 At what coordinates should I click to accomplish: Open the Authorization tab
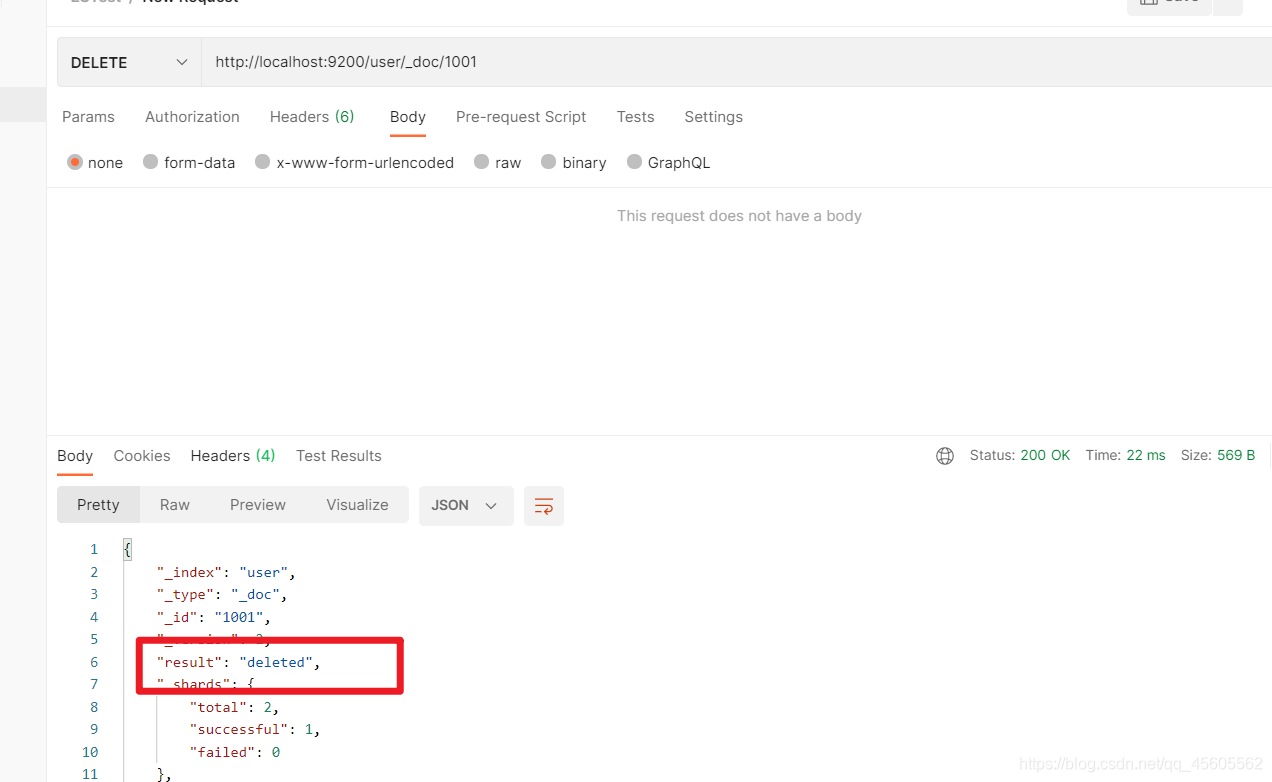[x=192, y=117]
